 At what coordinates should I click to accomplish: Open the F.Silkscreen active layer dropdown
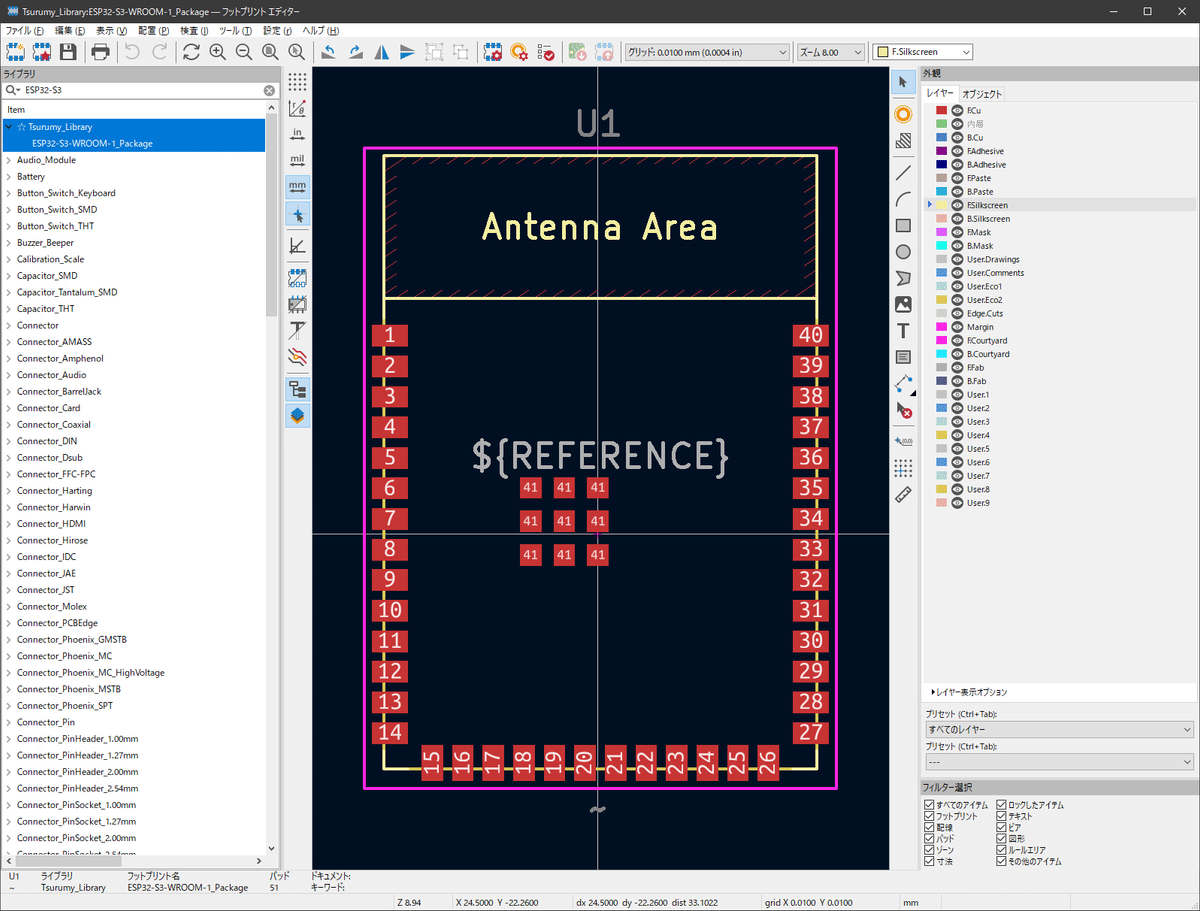point(923,52)
